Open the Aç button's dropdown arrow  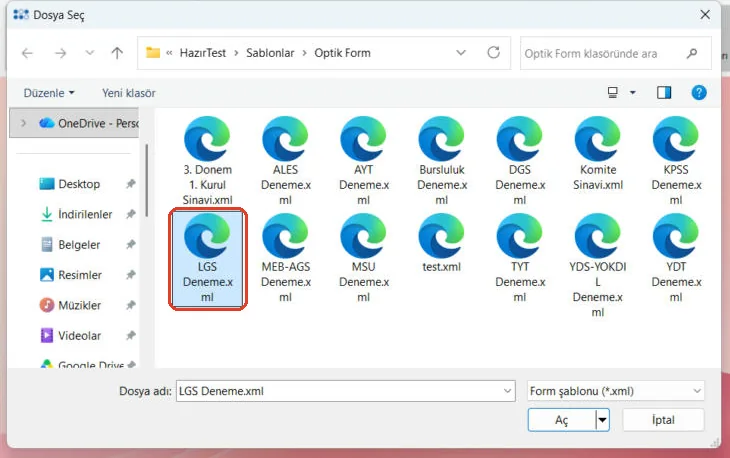tap(602, 420)
